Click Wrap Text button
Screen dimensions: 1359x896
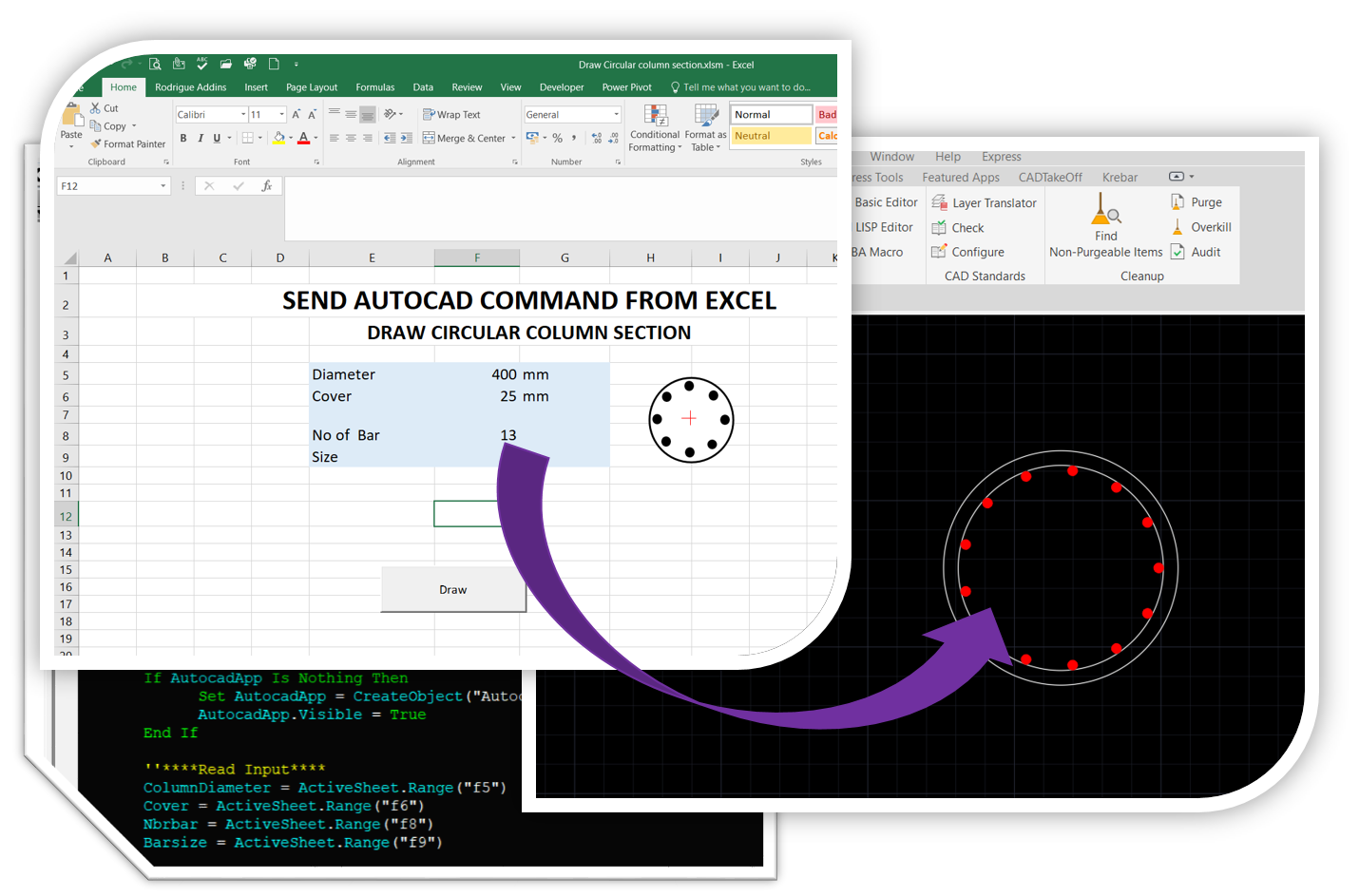pyautogui.click(x=451, y=114)
